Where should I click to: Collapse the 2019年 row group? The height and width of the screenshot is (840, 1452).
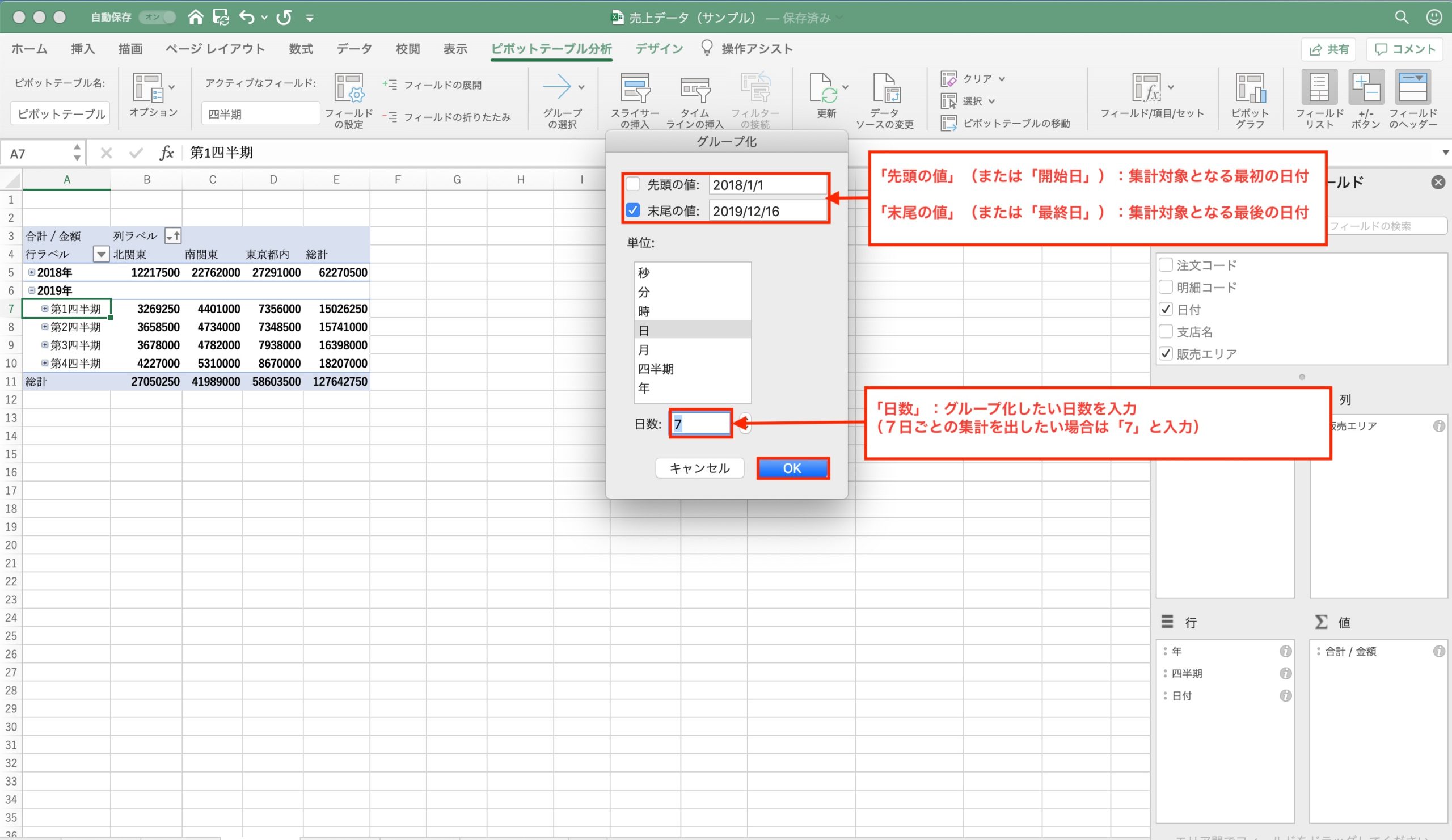(32, 290)
